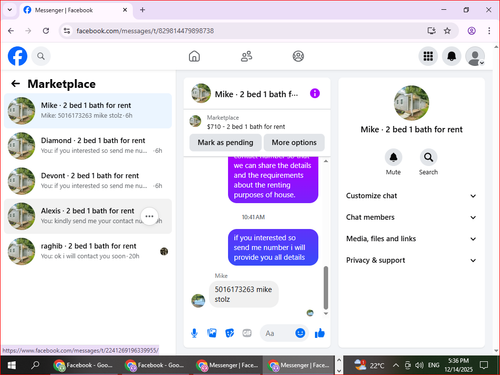Viewport: 500px width, 375px height.
Task: Open Alexis 2 bed 1 bath conversation
Action: pyautogui.click(x=88, y=216)
